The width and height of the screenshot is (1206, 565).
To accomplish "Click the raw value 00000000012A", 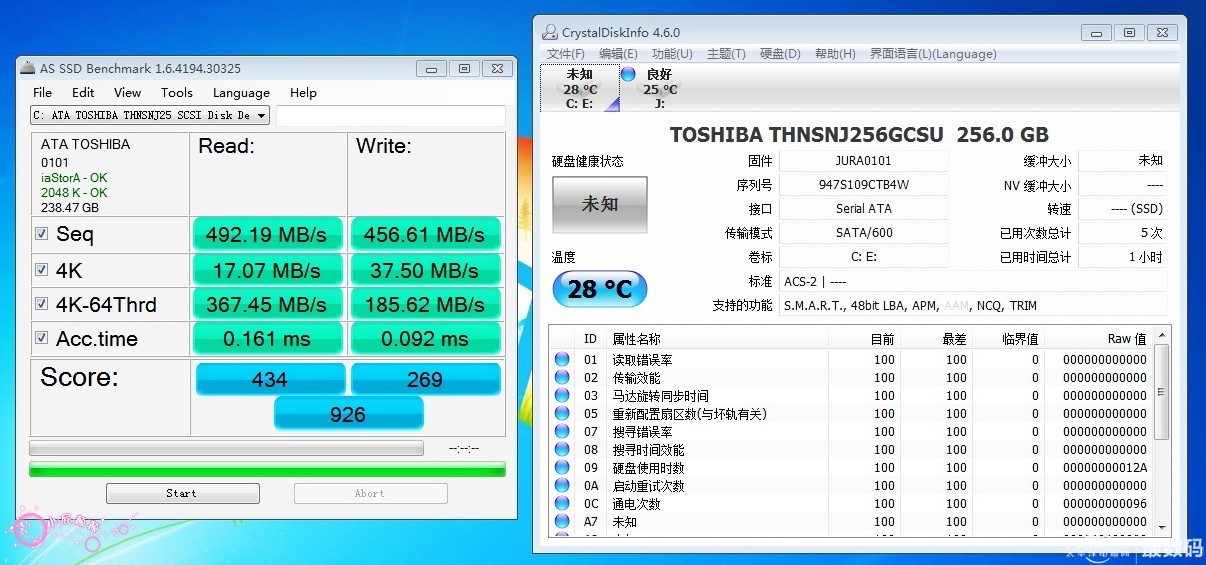I will click(x=1105, y=468).
